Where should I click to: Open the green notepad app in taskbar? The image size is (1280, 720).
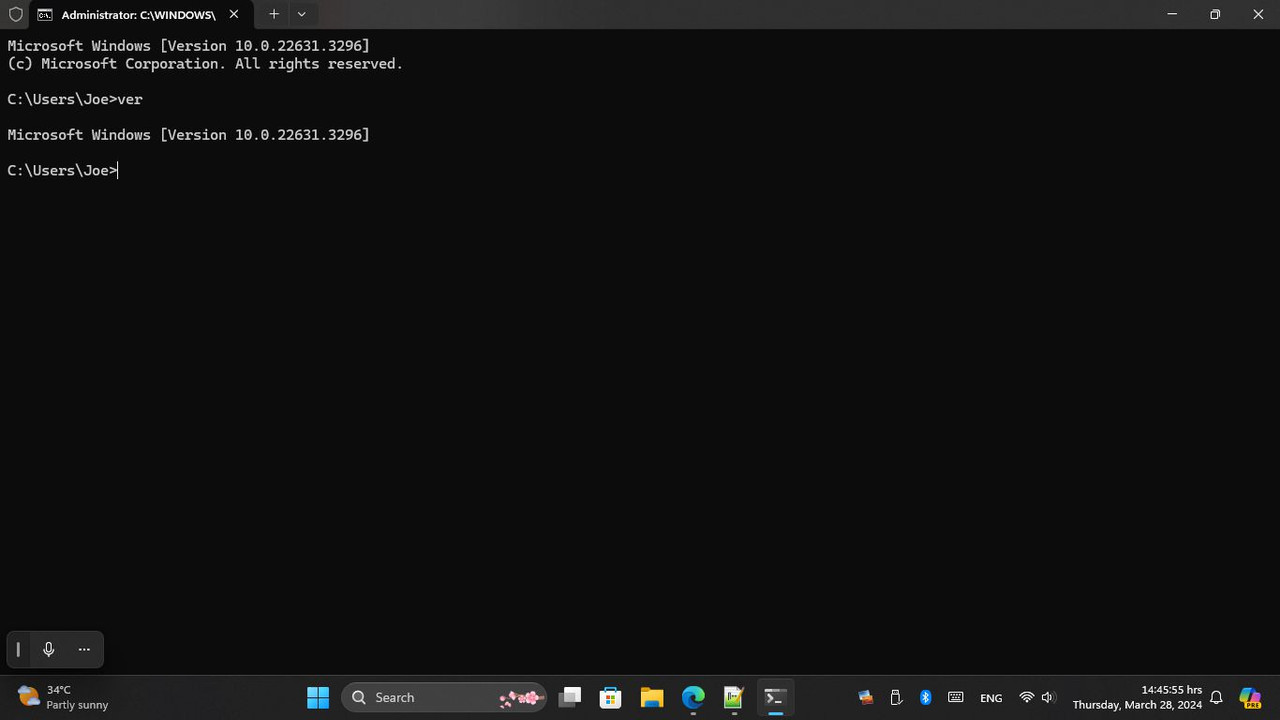point(734,697)
